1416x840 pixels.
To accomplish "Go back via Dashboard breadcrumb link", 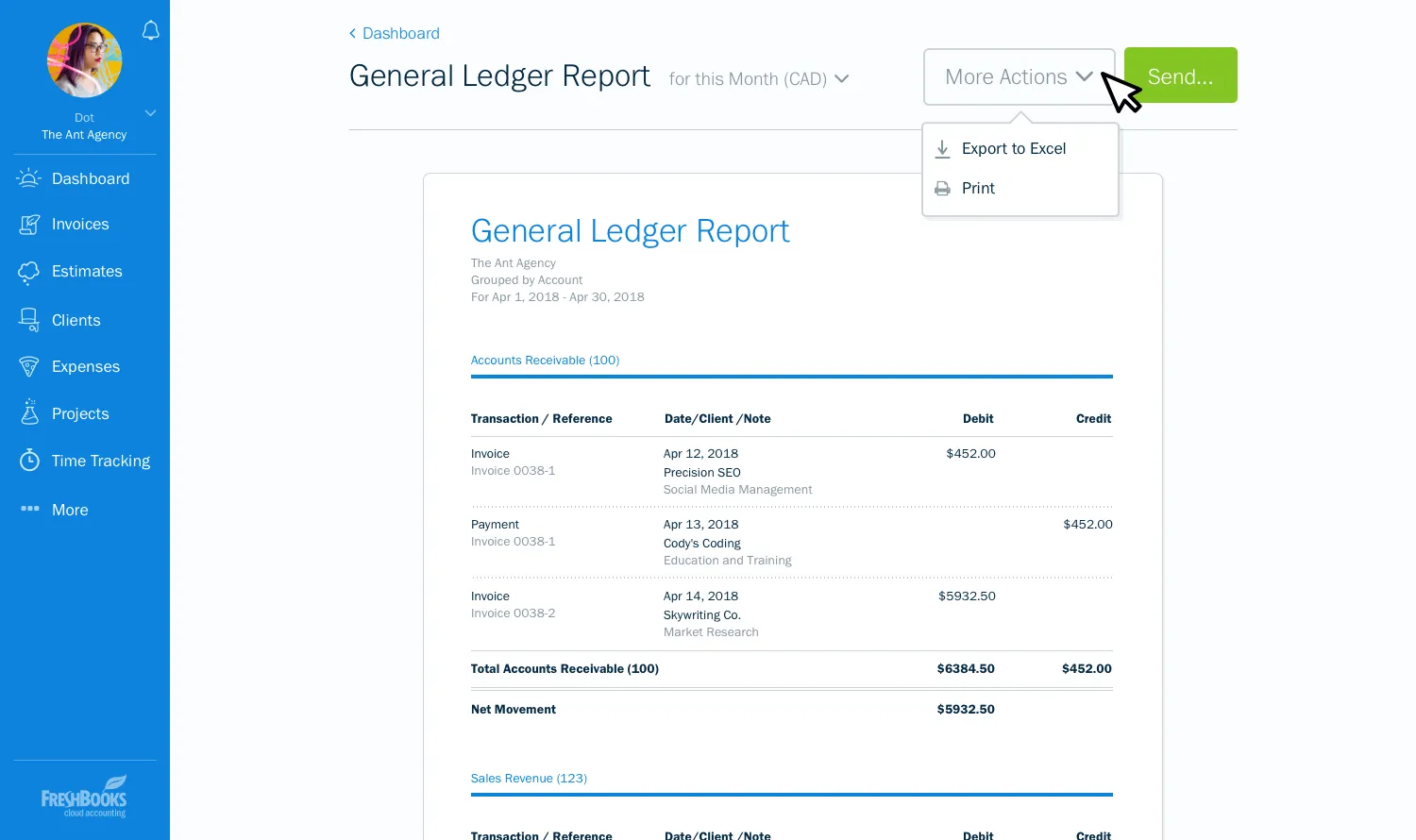I will (x=395, y=34).
